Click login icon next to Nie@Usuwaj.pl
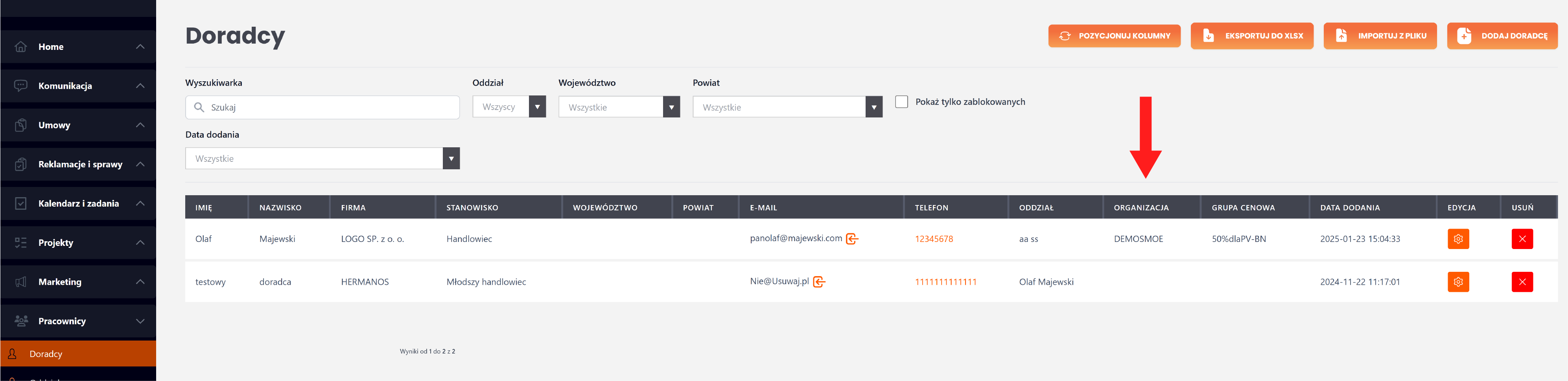The width and height of the screenshot is (1568, 381). [x=819, y=282]
